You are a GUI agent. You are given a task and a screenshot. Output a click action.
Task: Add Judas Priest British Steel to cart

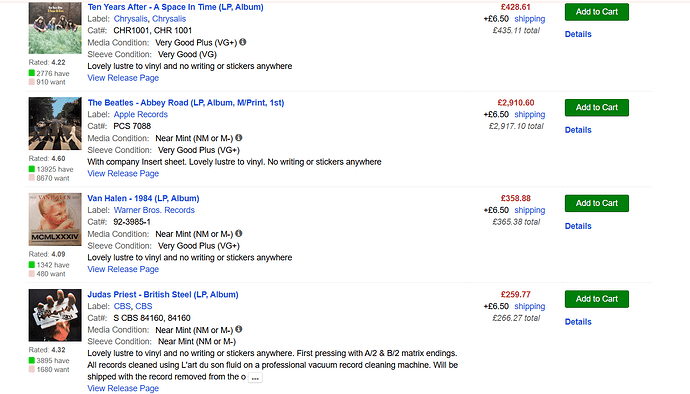click(x=597, y=299)
